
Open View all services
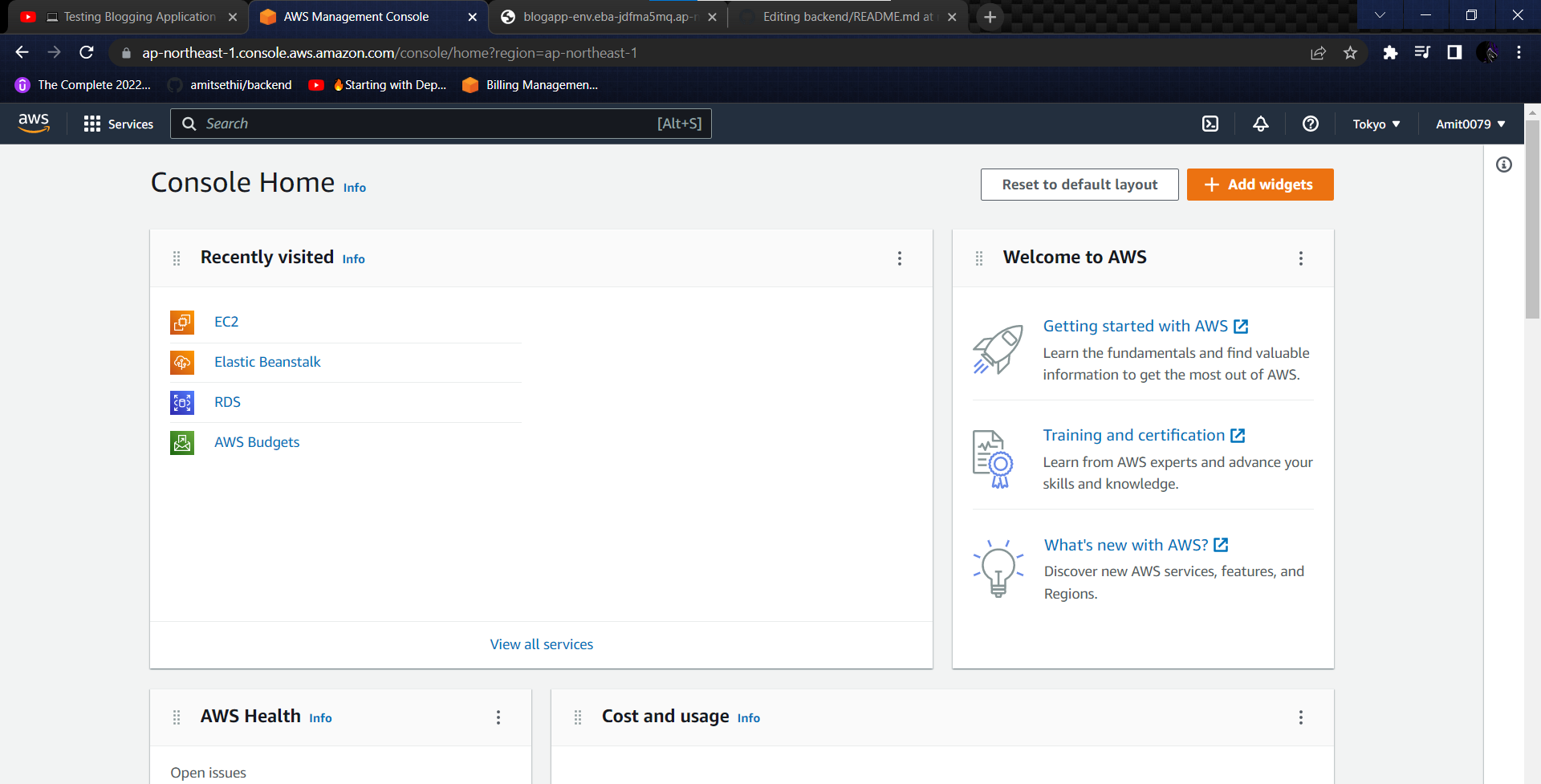pos(541,644)
